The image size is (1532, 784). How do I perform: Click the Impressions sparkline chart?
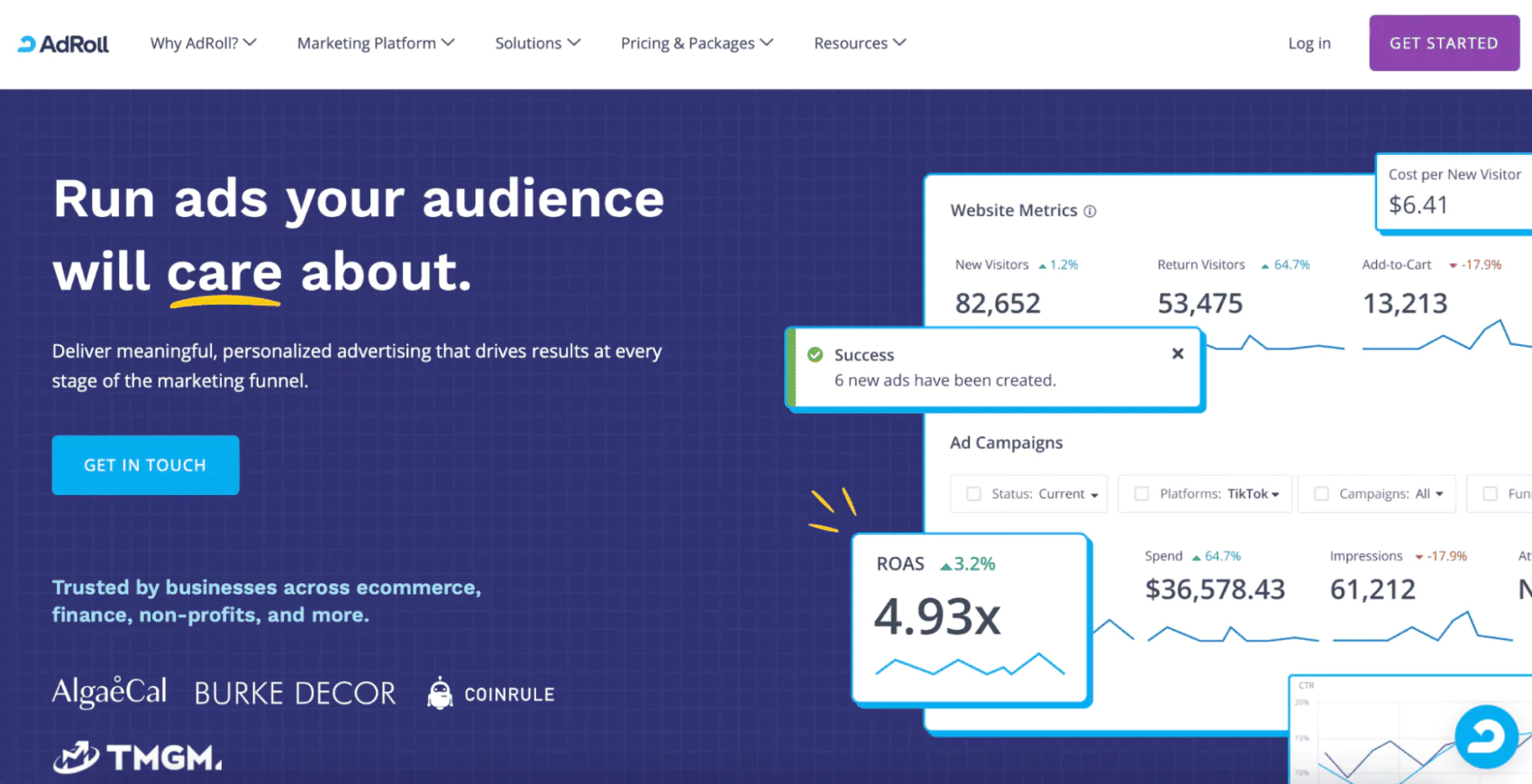(1422, 627)
